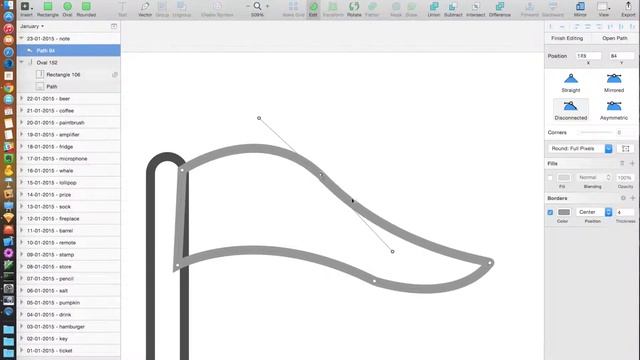
Task: Delete unused fills with trash icon
Action: [622, 163]
